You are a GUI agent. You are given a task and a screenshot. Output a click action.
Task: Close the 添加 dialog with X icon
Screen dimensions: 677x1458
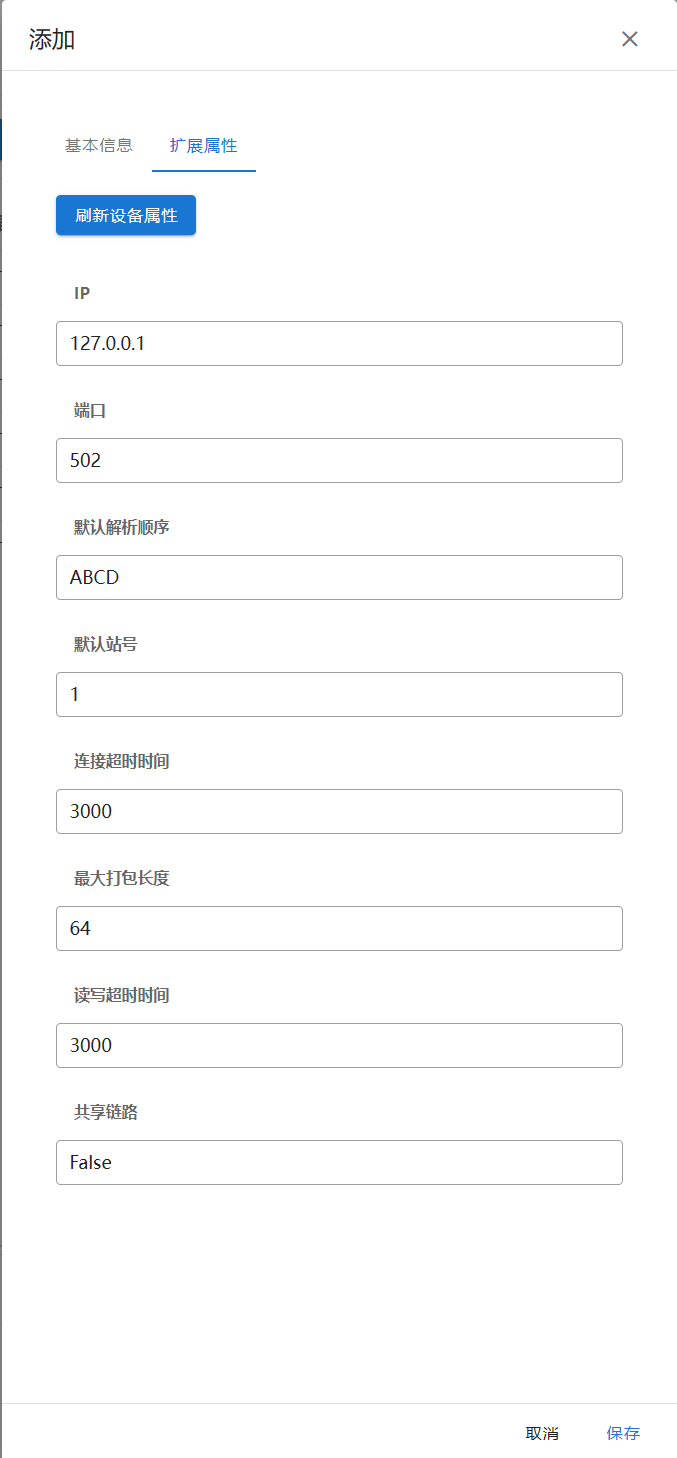[629, 39]
